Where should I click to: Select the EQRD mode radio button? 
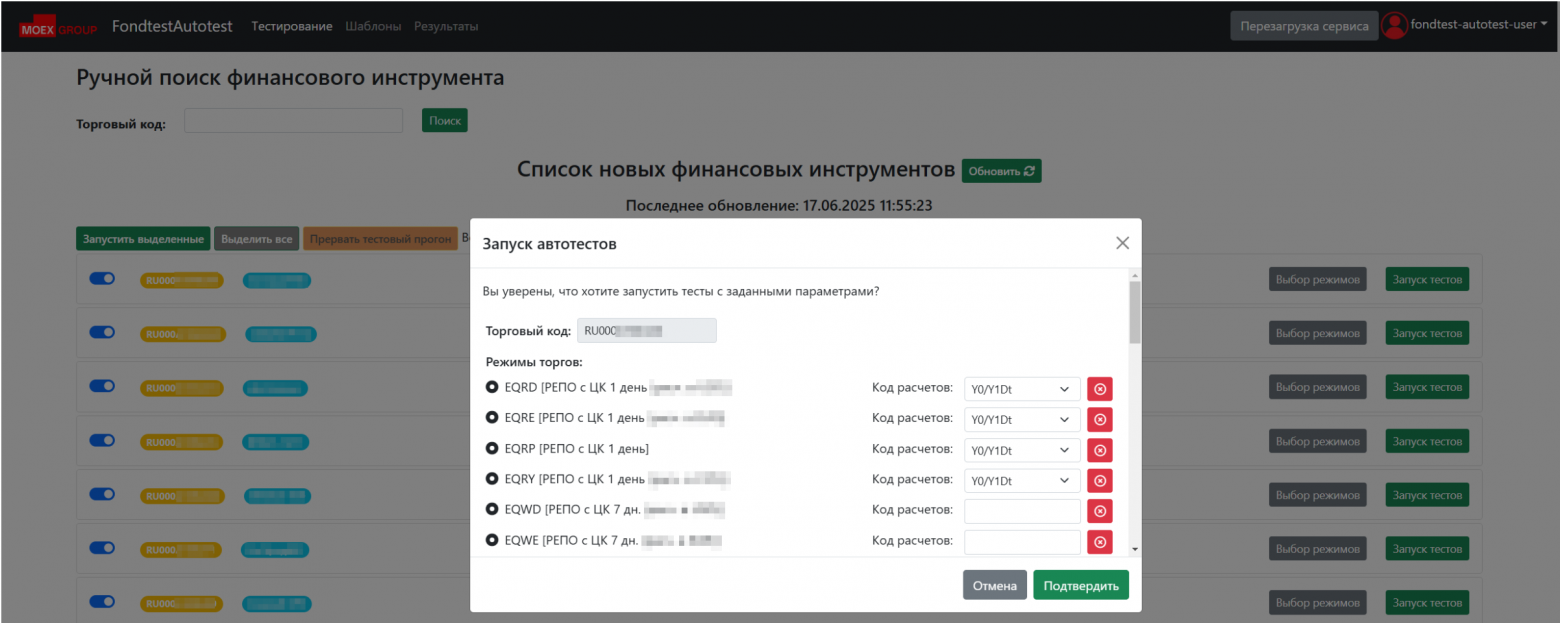491,388
